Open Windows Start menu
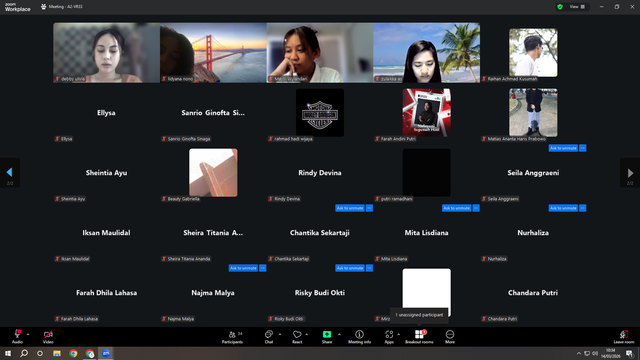 pyautogui.click(x=8, y=353)
